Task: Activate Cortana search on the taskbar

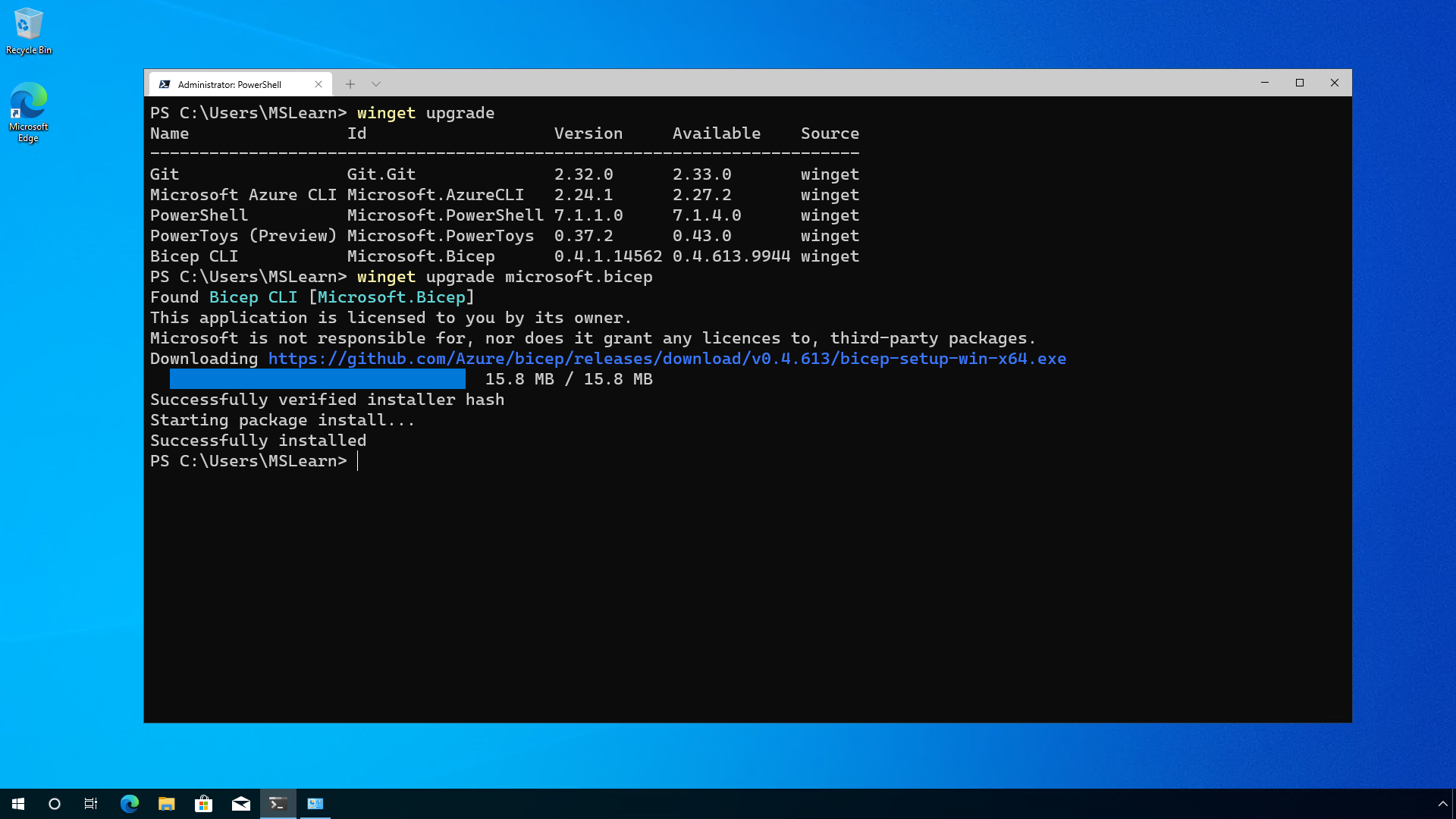Action: click(x=53, y=803)
